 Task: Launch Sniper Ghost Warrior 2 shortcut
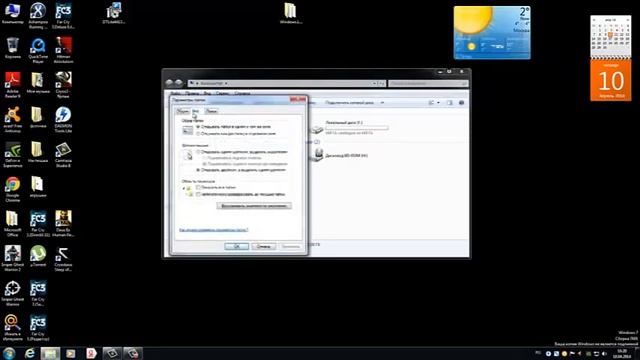click(x=12, y=258)
